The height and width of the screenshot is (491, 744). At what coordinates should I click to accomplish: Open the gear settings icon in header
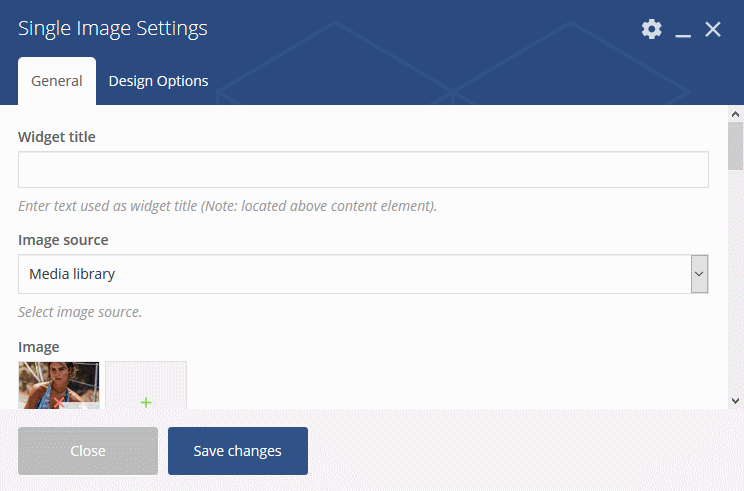[x=651, y=29]
